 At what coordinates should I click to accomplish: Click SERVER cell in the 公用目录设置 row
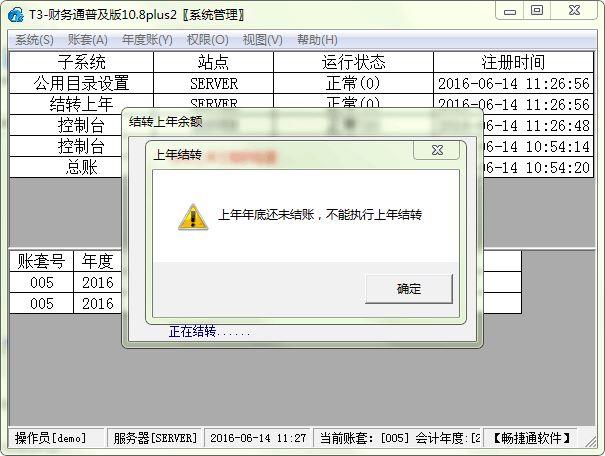tap(213, 83)
